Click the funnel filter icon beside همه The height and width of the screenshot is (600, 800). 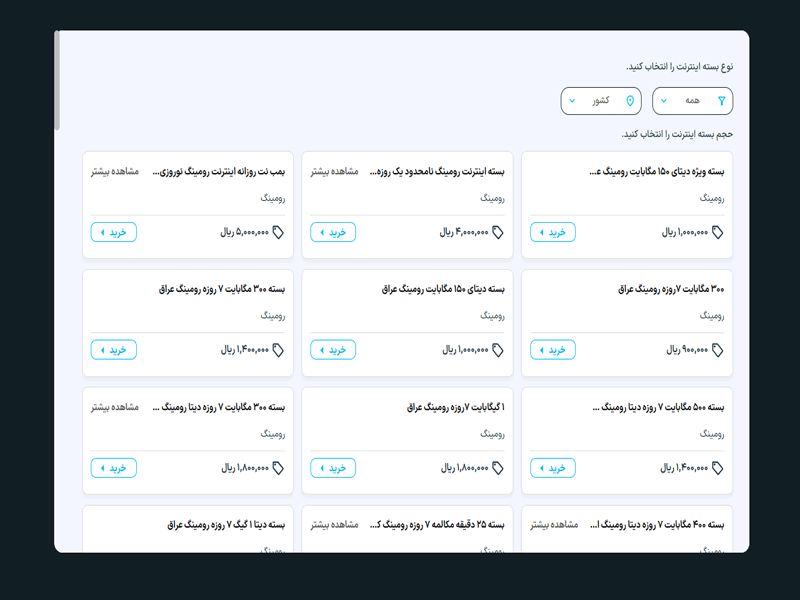coord(722,101)
